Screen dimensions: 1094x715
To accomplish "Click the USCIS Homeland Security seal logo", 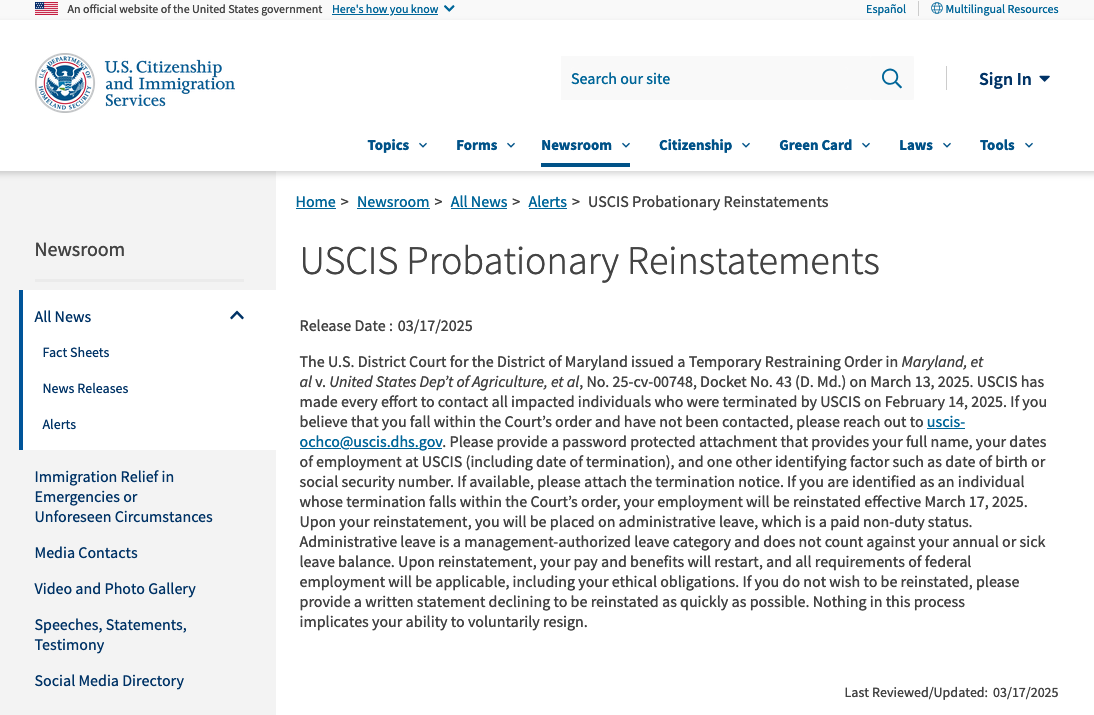I will (x=65, y=83).
